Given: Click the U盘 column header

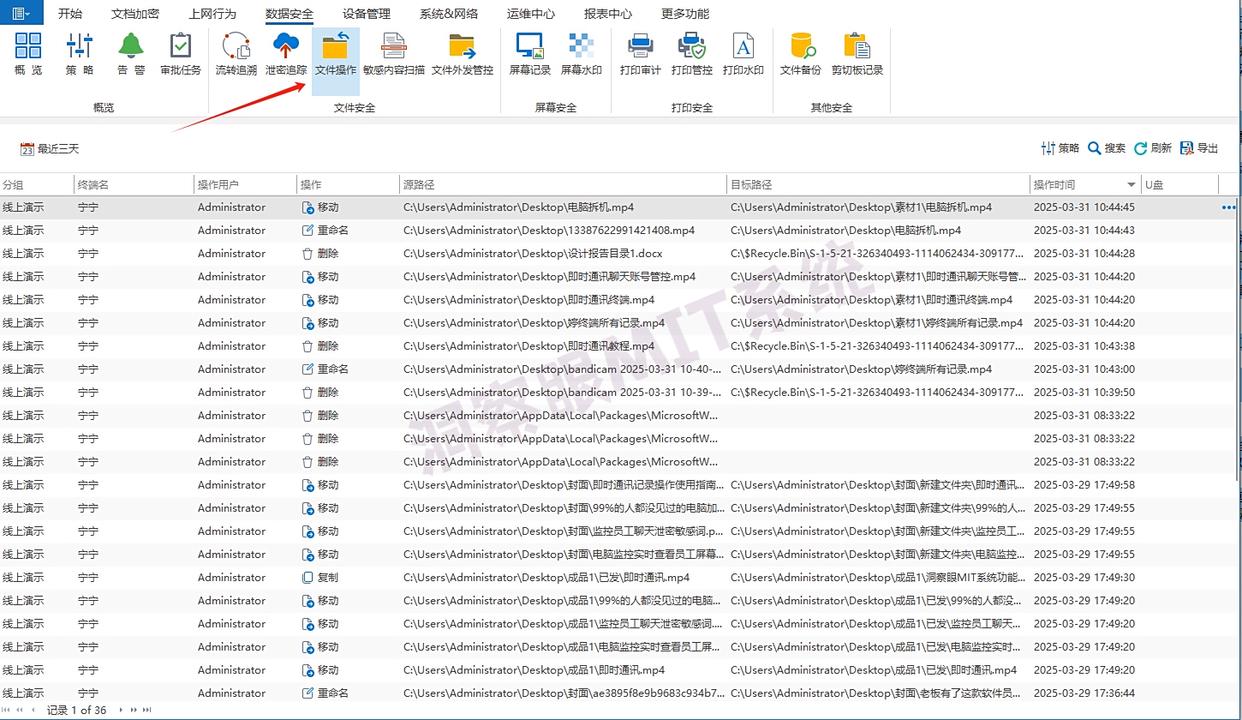Looking at the screenshot, I should [1180, 185].
